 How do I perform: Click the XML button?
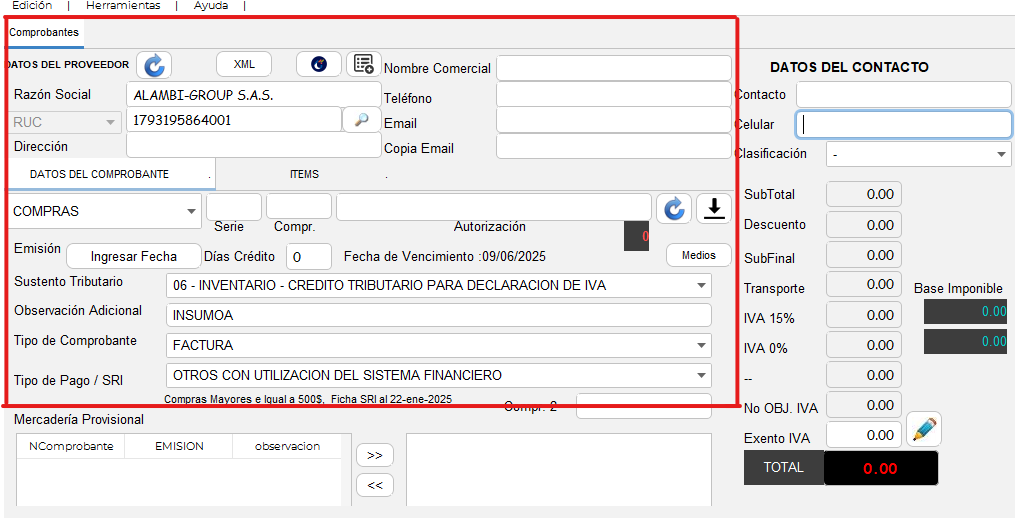pos(244,64)
